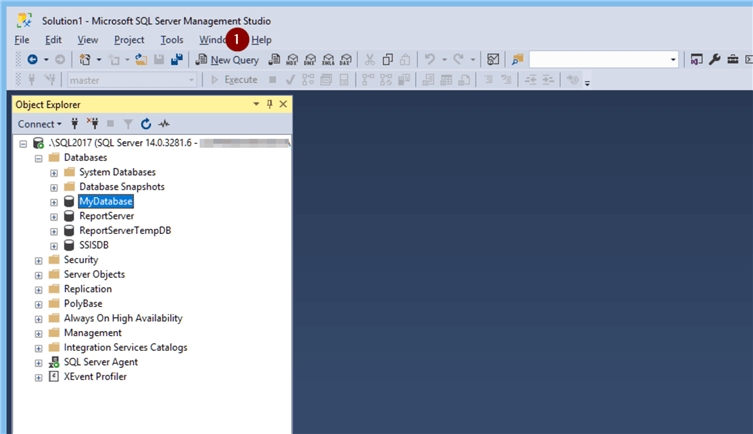
Task: Click the Refresh icon in Object Explorer
Action: pyautogui.click(x=146, y=124)
